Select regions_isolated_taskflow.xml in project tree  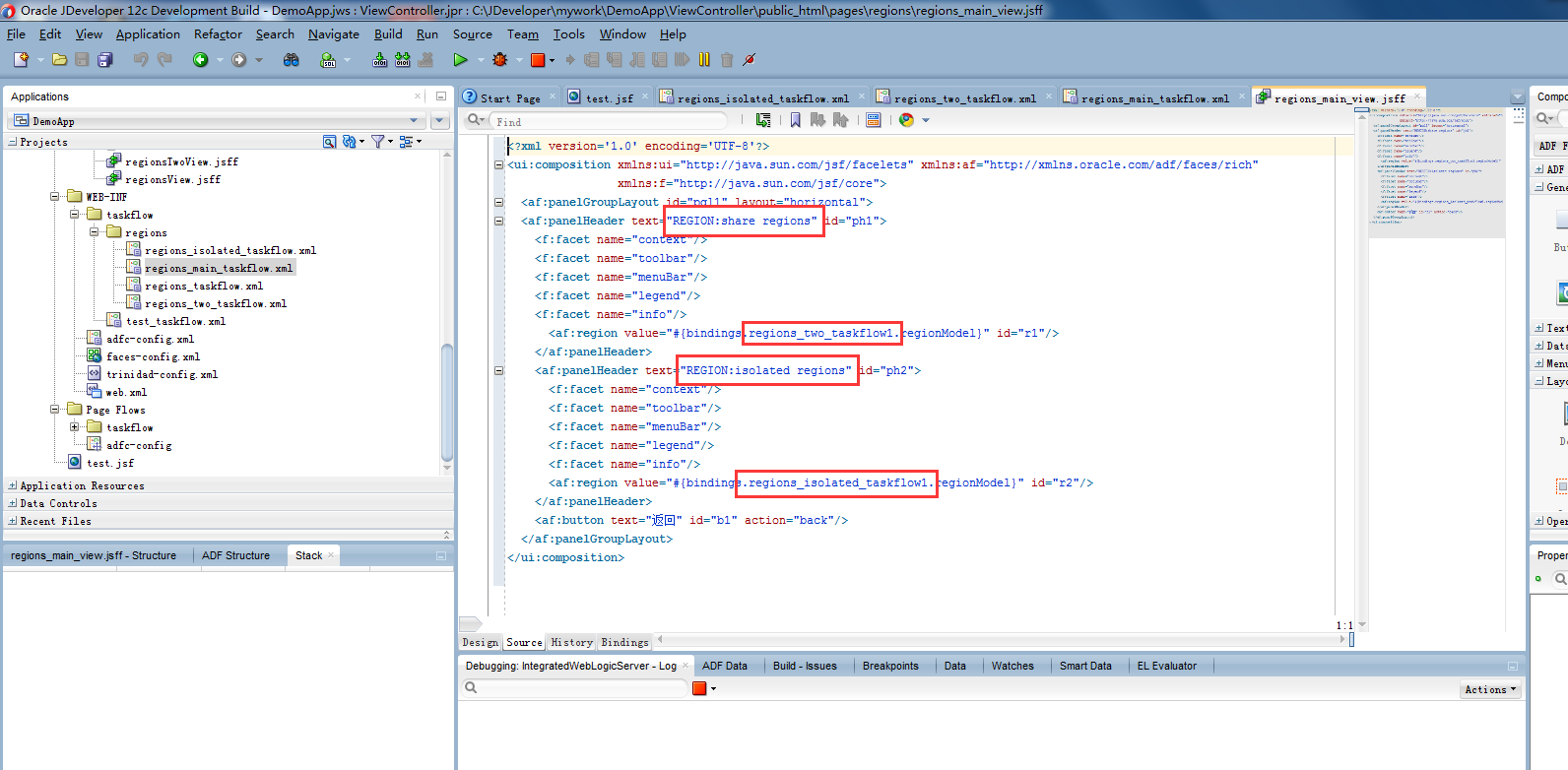tap(229, 250)
